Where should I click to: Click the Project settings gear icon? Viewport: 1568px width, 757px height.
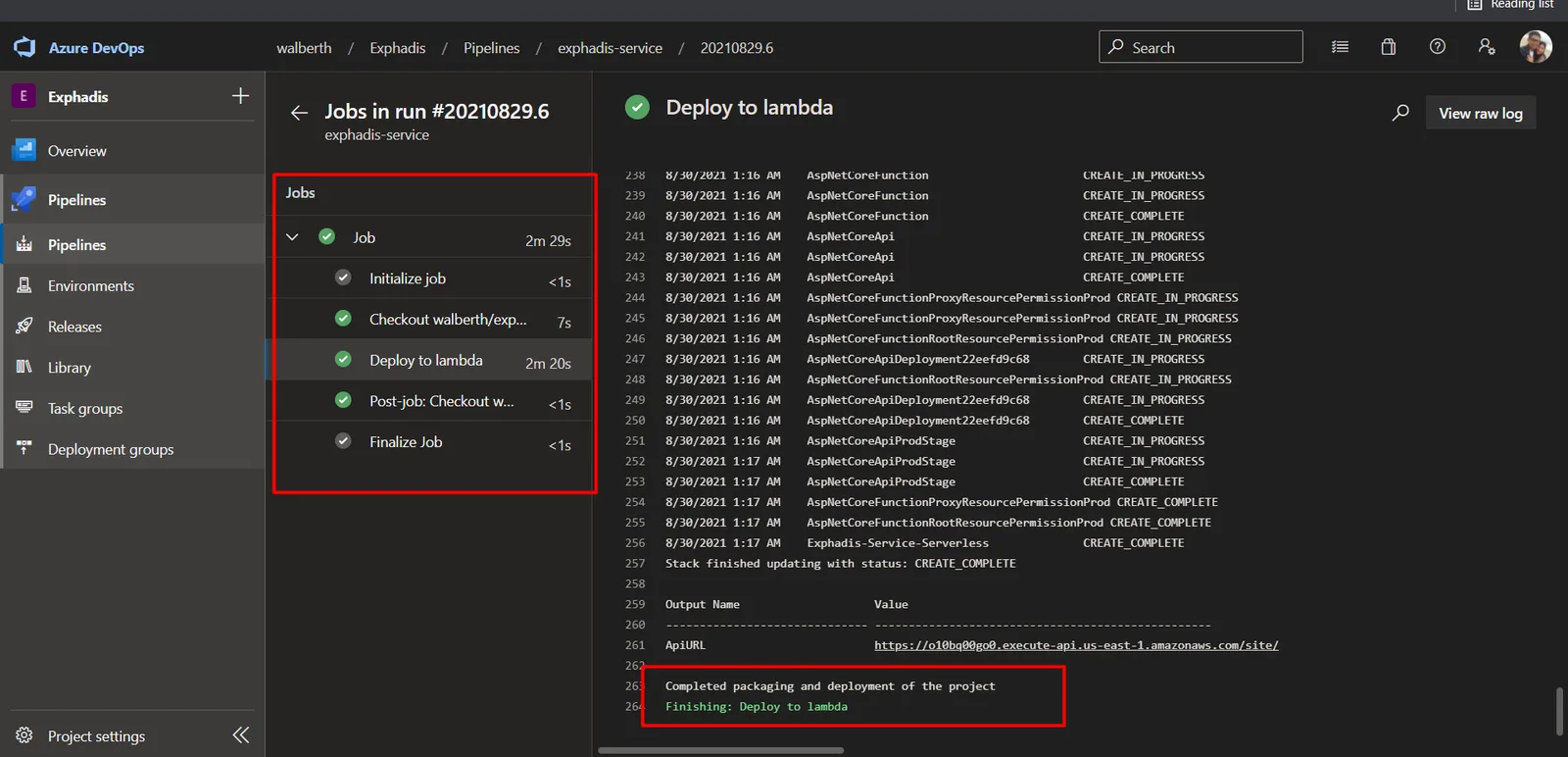pyautogui.click(x=24, y=735)
